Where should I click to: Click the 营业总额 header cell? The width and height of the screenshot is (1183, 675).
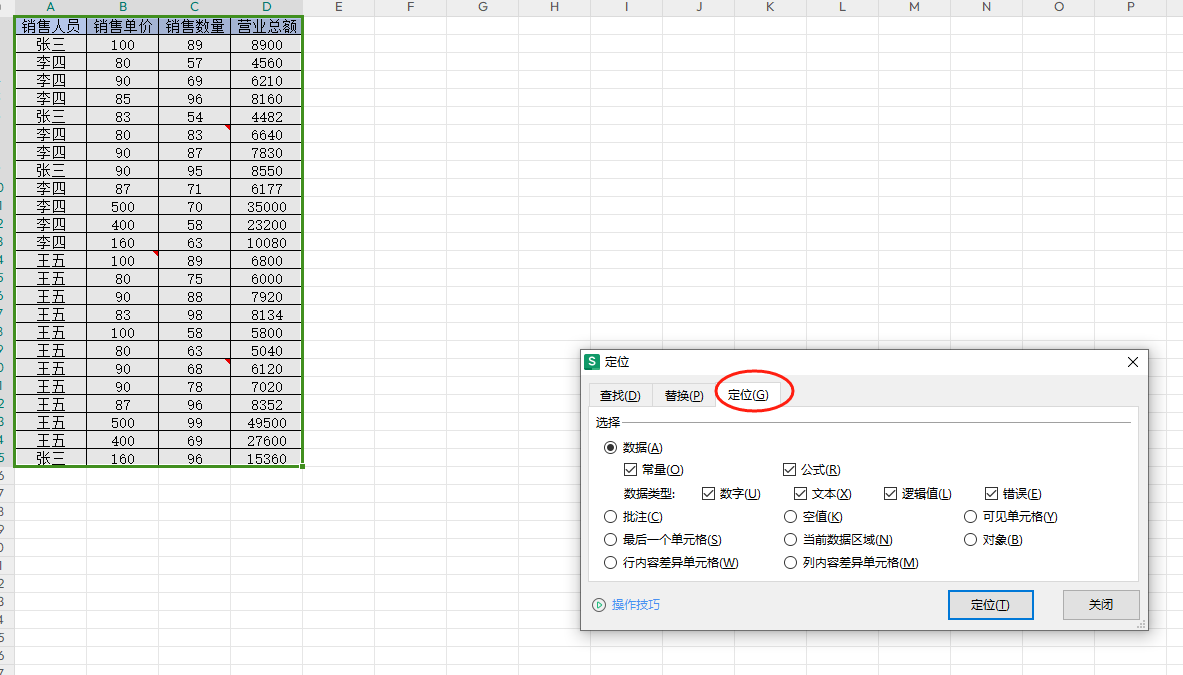pos(266,26)
